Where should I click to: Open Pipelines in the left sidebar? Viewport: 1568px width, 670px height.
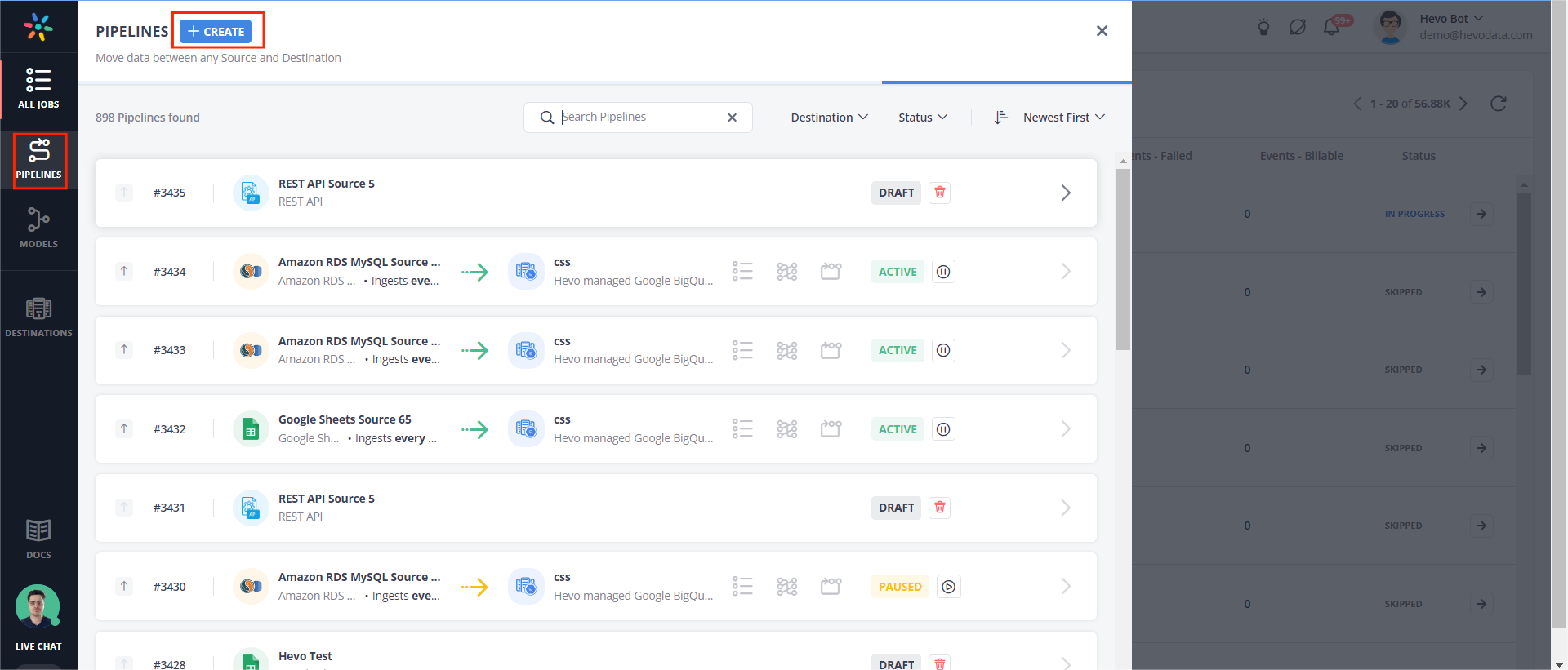[x=38, y=160]
